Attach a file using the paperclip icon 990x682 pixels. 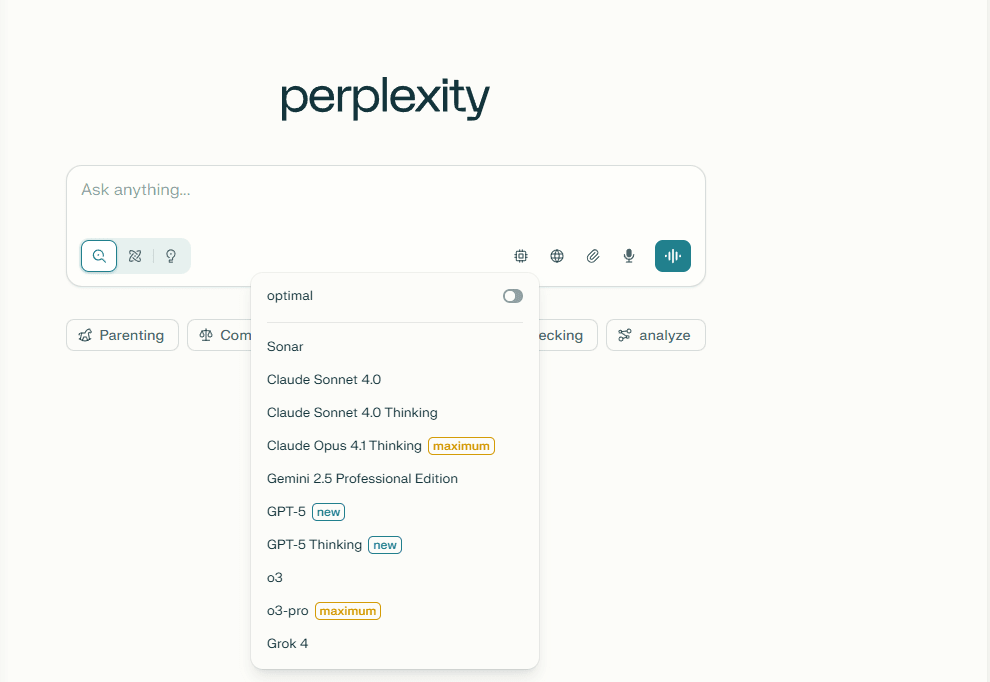(592, 256)
